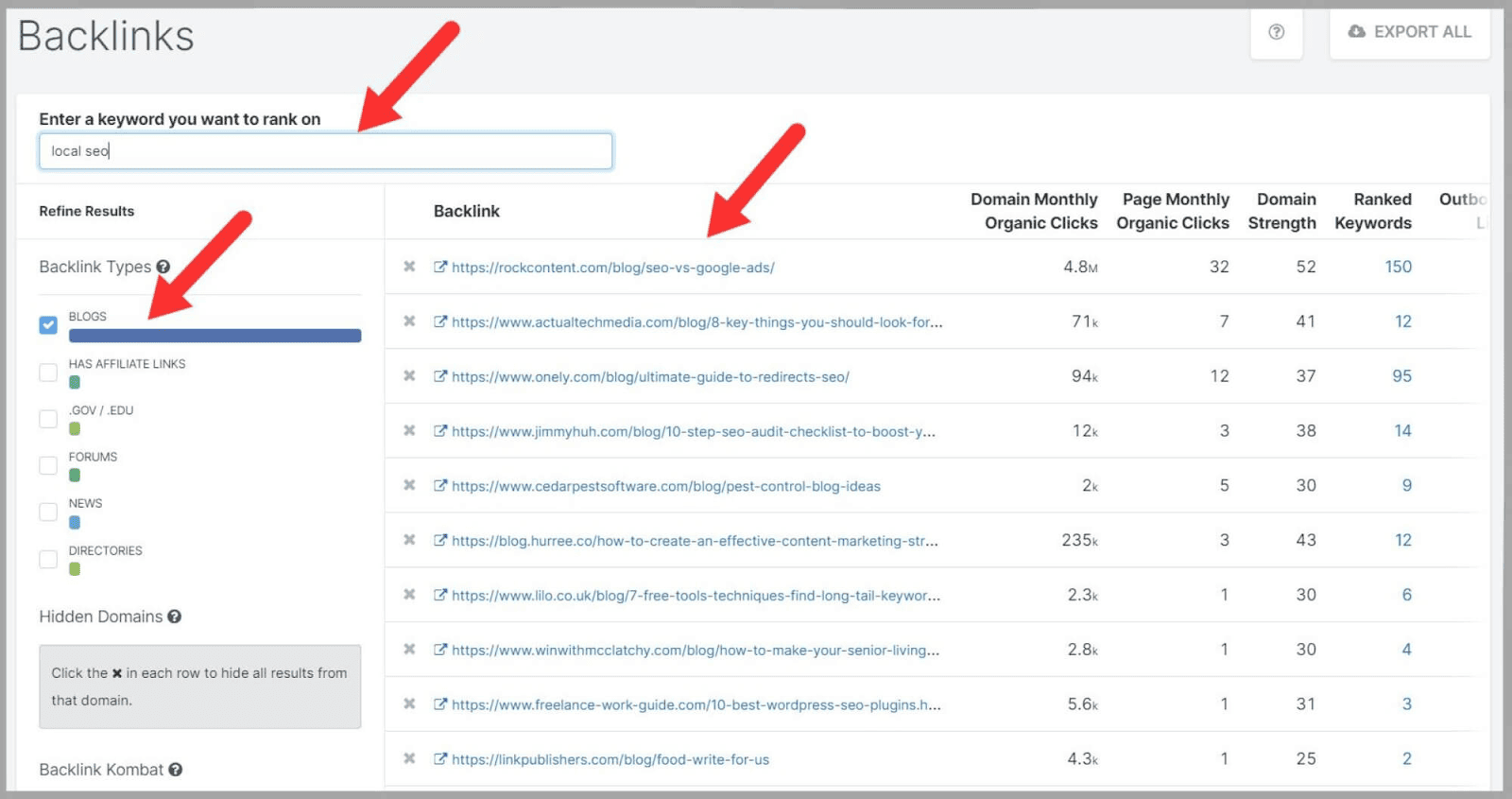Click the help icon next to Hidden Domains
This screenshot has height=799, width=1512.
175,616
